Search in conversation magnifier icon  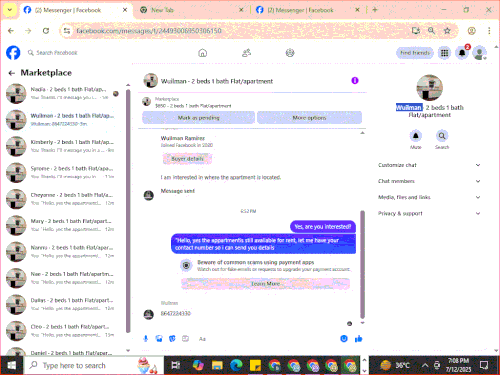coord(442,136)
